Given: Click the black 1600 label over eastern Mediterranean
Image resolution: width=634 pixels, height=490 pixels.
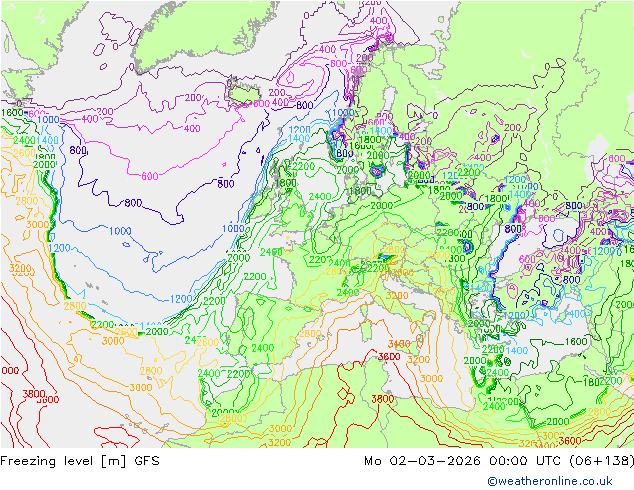Looking at the screenshot, I should pos(576,342).
